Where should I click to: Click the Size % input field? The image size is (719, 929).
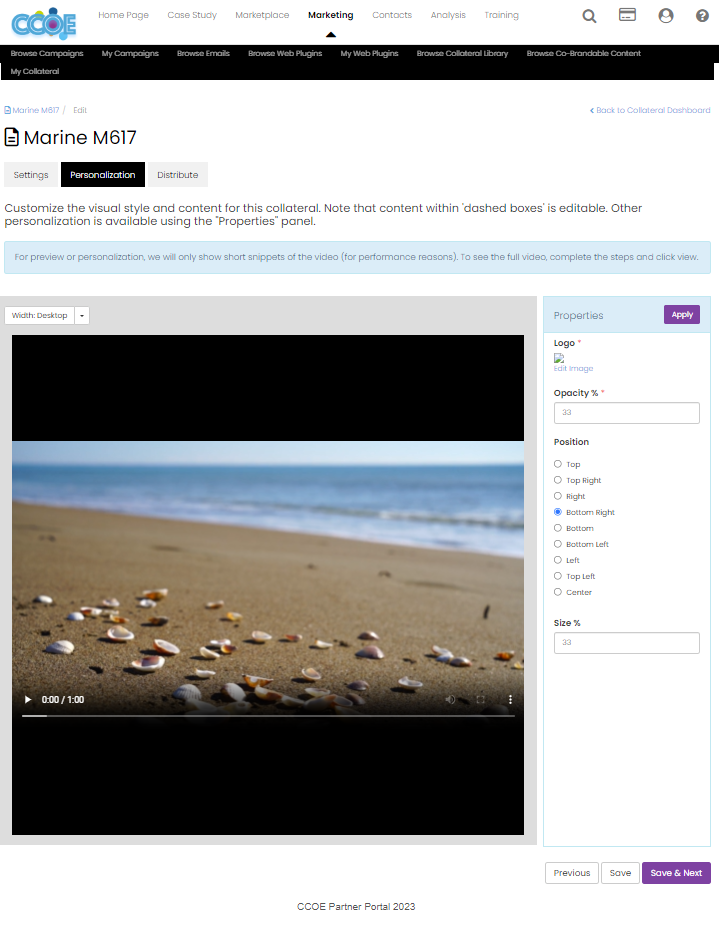(x=627, y=643)
